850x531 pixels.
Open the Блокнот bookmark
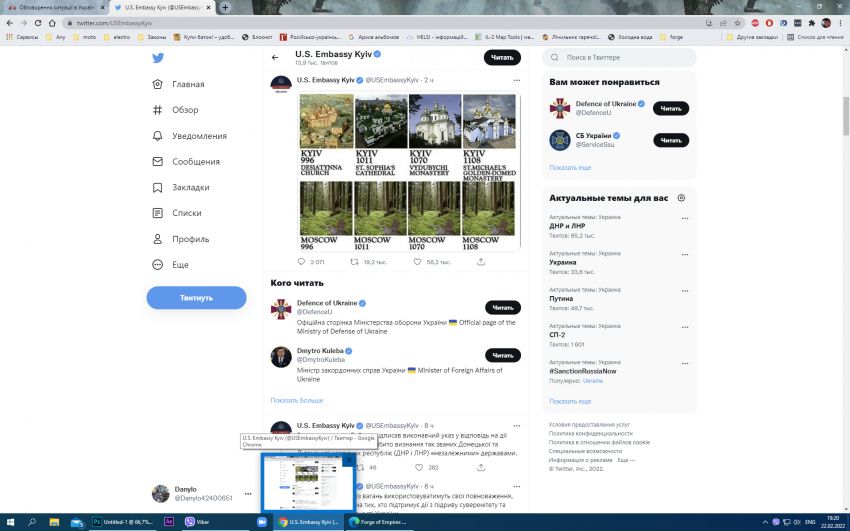coord(257,37)
